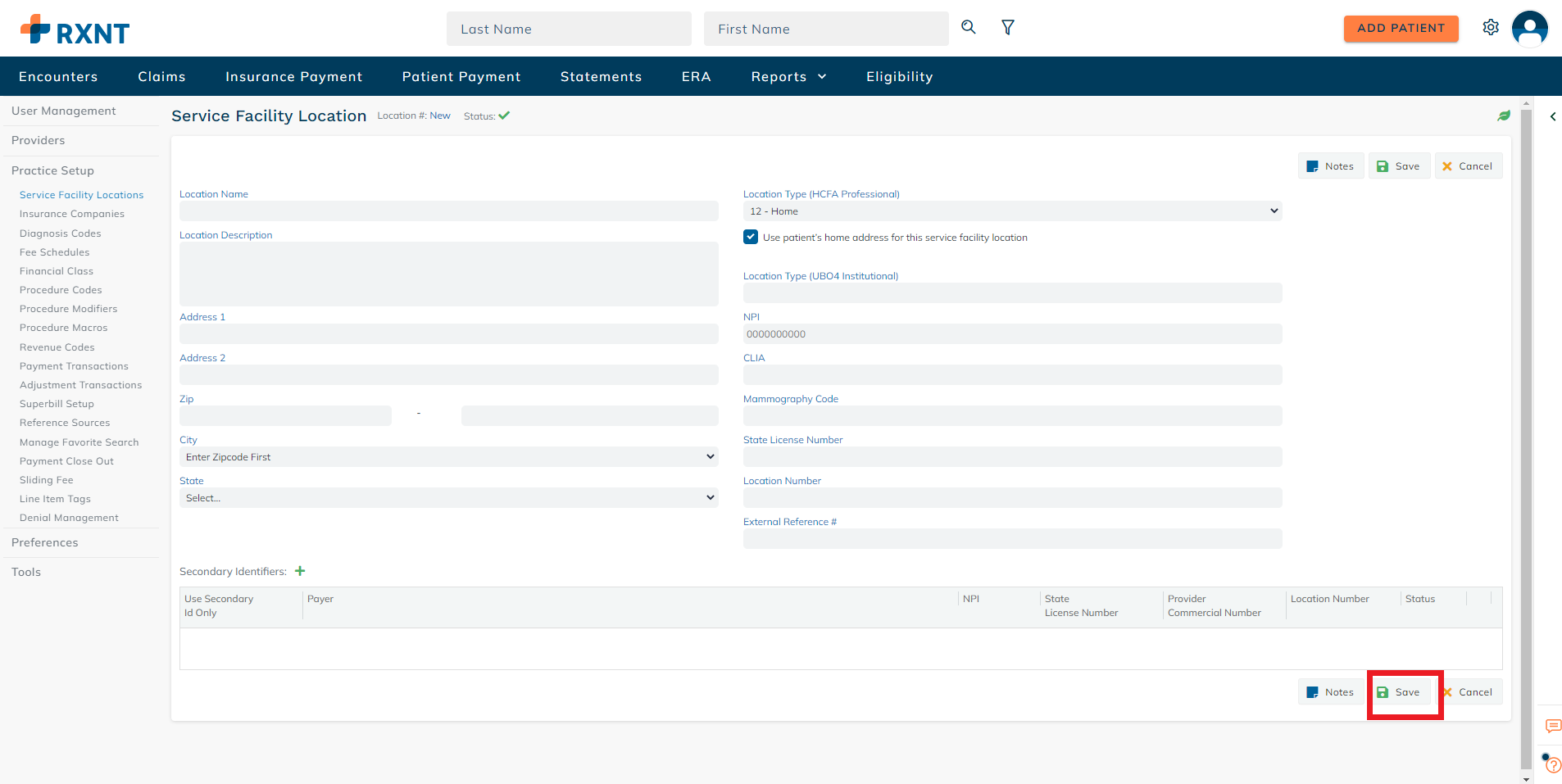The width and height of the screenshot is (1562, 784).
Task: Click the NPI field
Action: pos(1012,334)
